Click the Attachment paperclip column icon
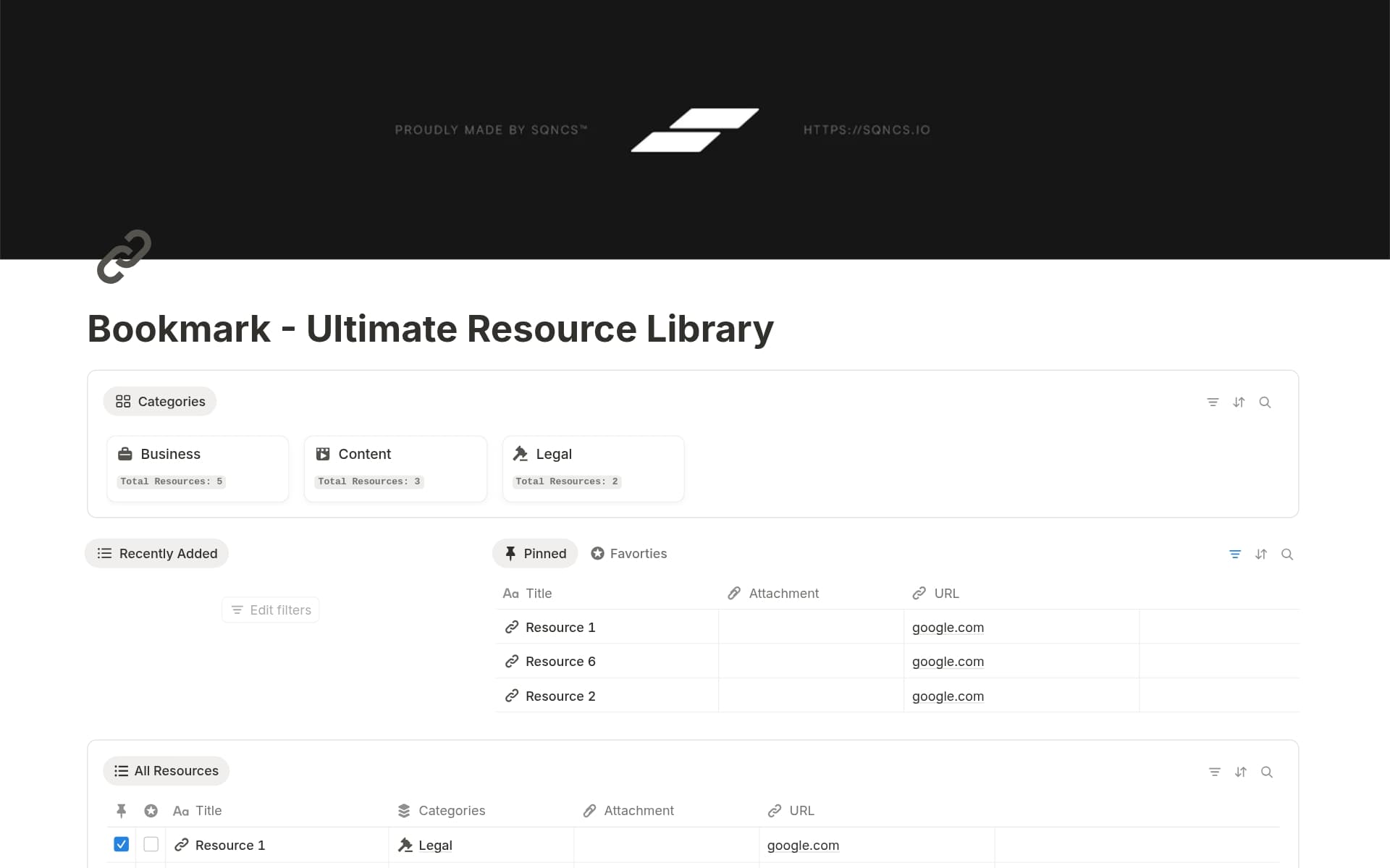The width and height of the screenshot is (1390, 868). pyautogui.click(x=735, y=593)
